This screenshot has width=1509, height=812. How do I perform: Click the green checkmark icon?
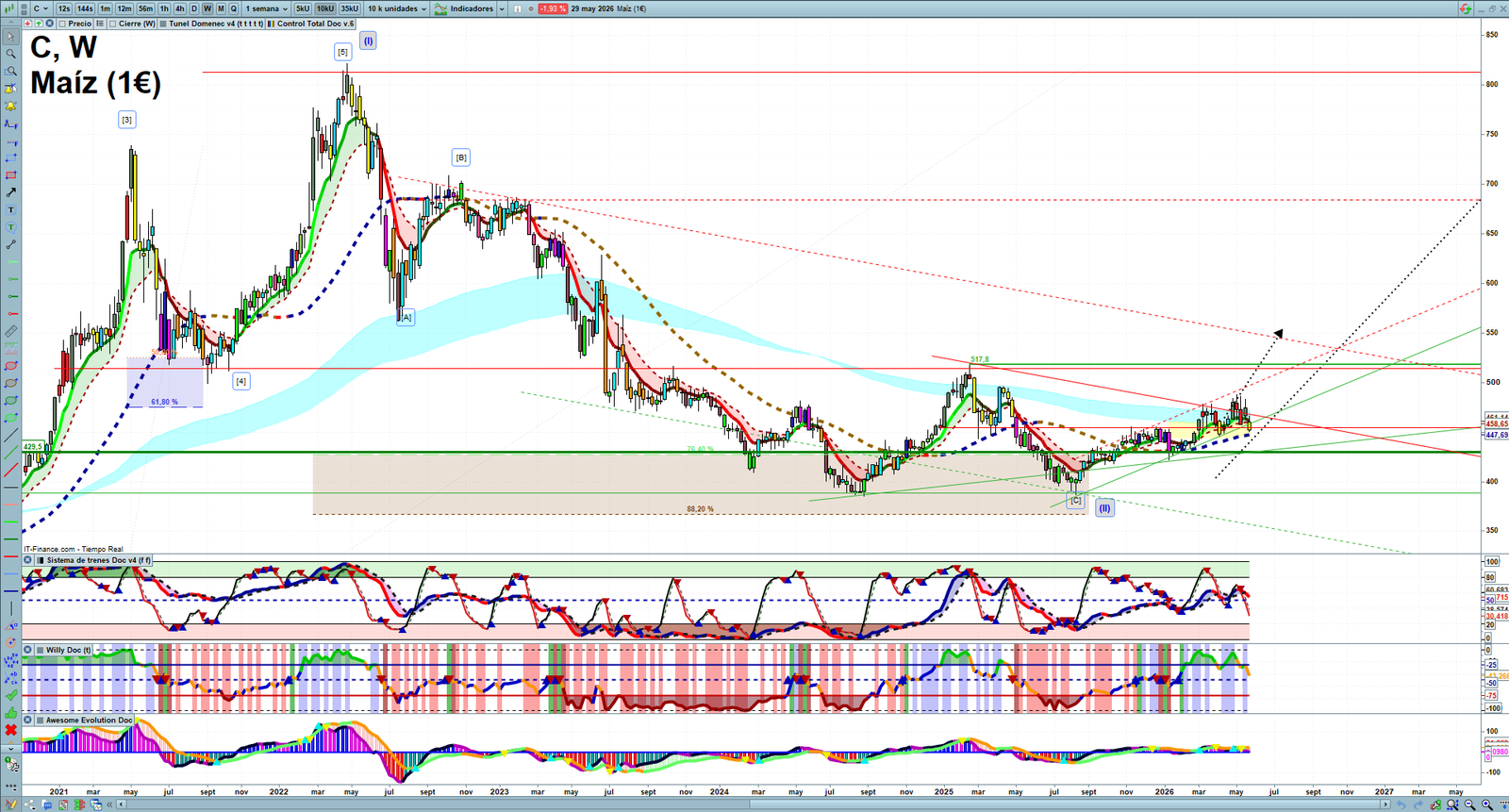[10, 695]
